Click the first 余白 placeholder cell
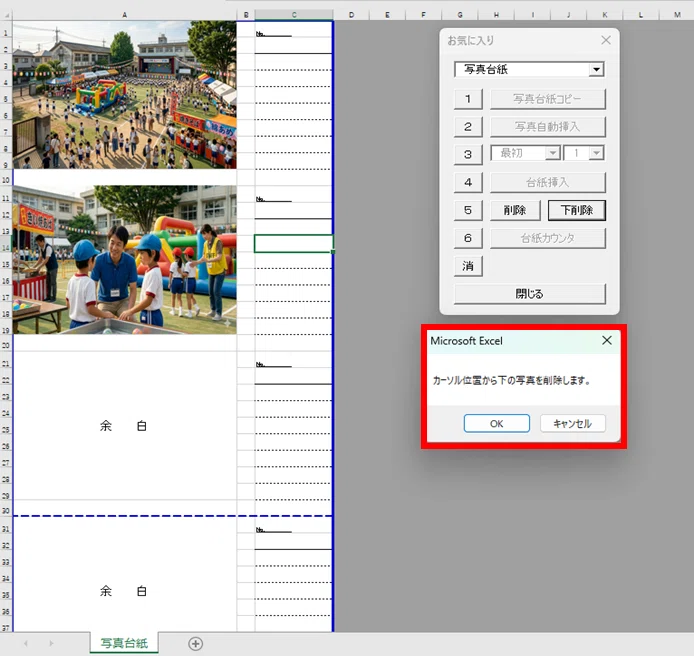 pos(123,426)
